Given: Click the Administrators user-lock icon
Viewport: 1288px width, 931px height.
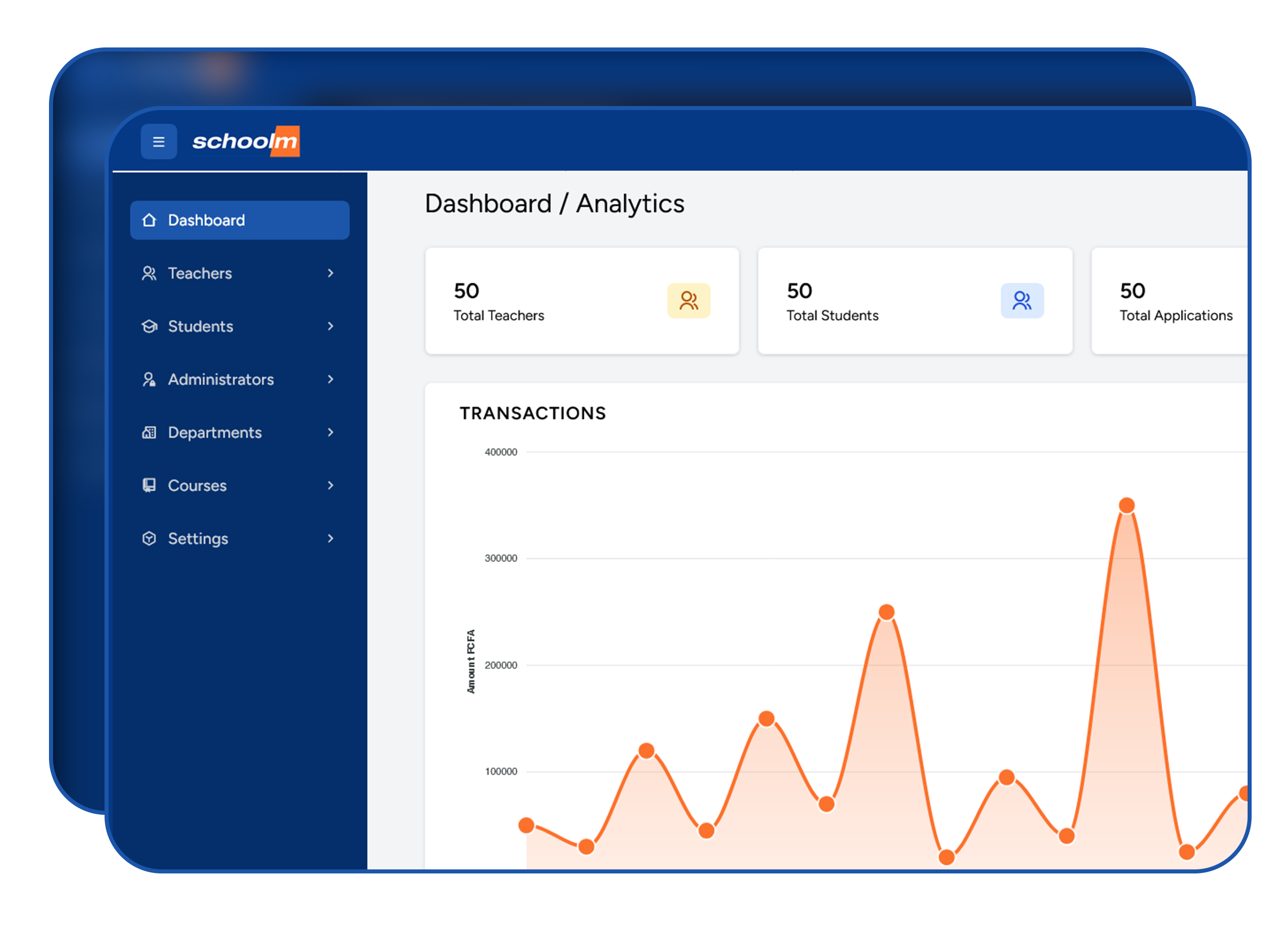Looking at the screenshot, I should (x=149, y=379).
